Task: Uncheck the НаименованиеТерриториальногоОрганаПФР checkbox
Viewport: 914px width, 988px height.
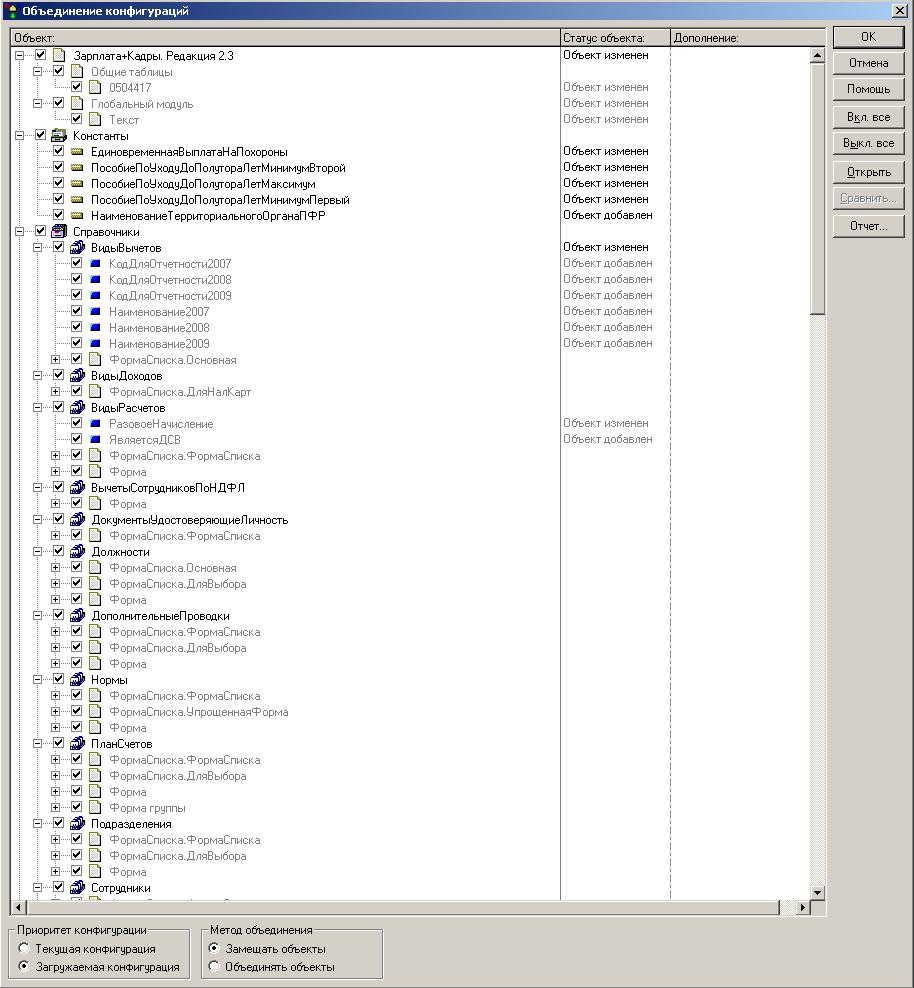Action: (58, 216)
